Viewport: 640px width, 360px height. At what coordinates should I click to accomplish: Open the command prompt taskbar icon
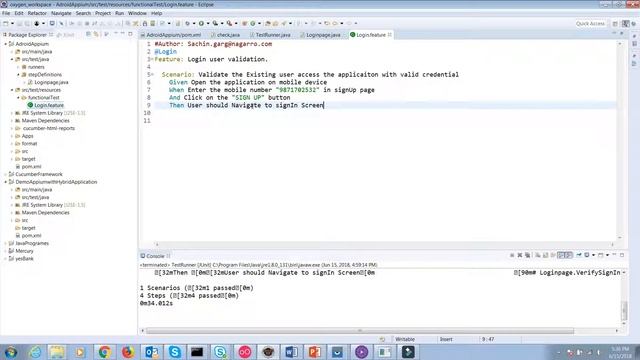point(197,352)
